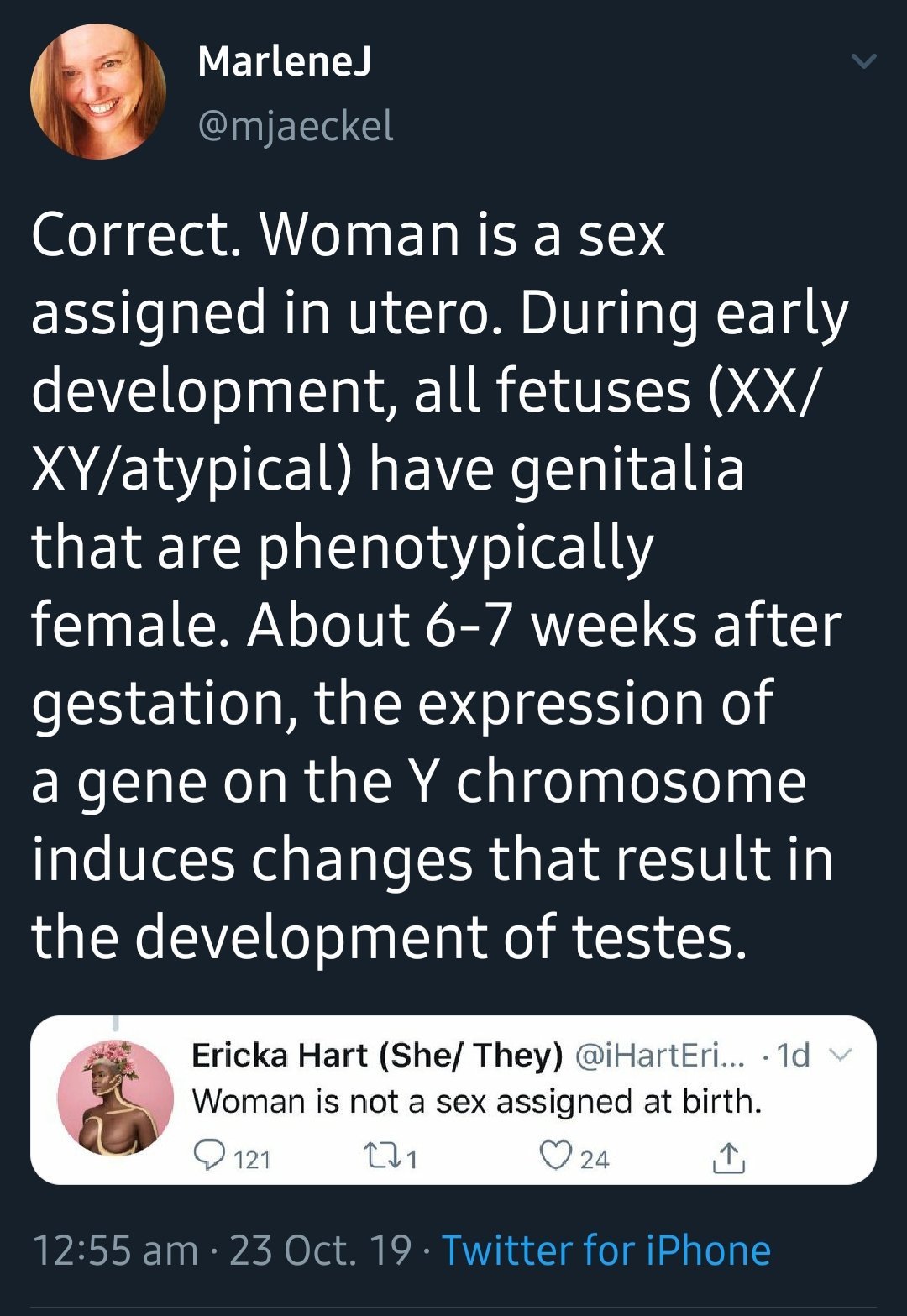Open MarleneJ's profile picture
This screenshot has height=1316, width=907.
(97, 92)
